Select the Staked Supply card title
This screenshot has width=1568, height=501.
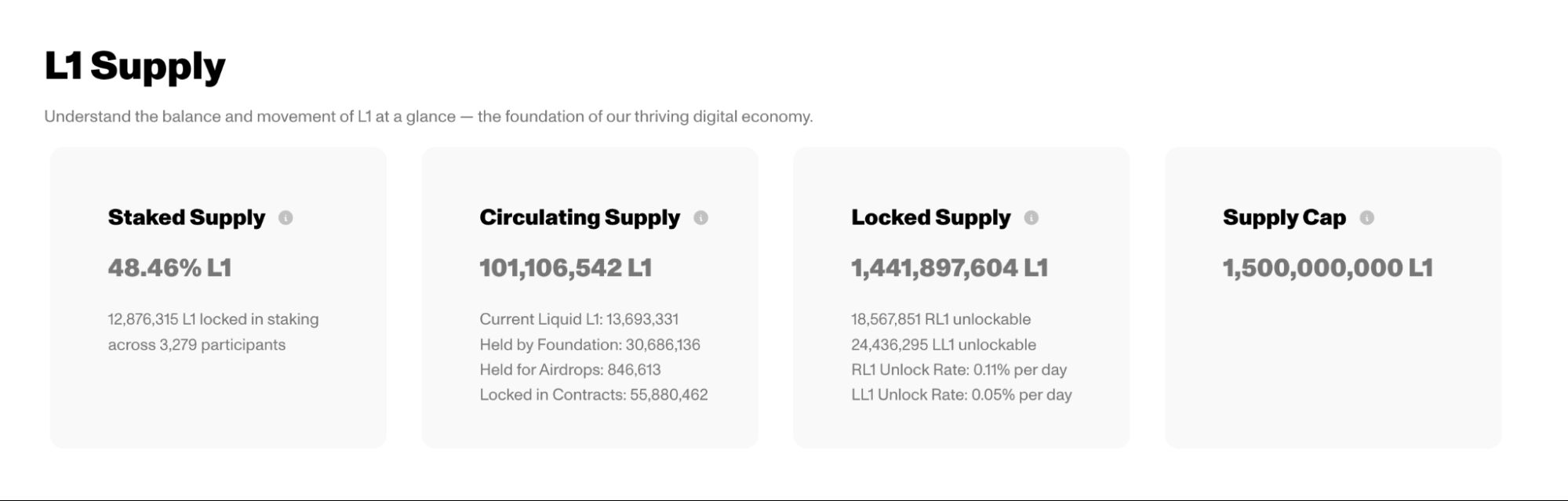point(187,217)
